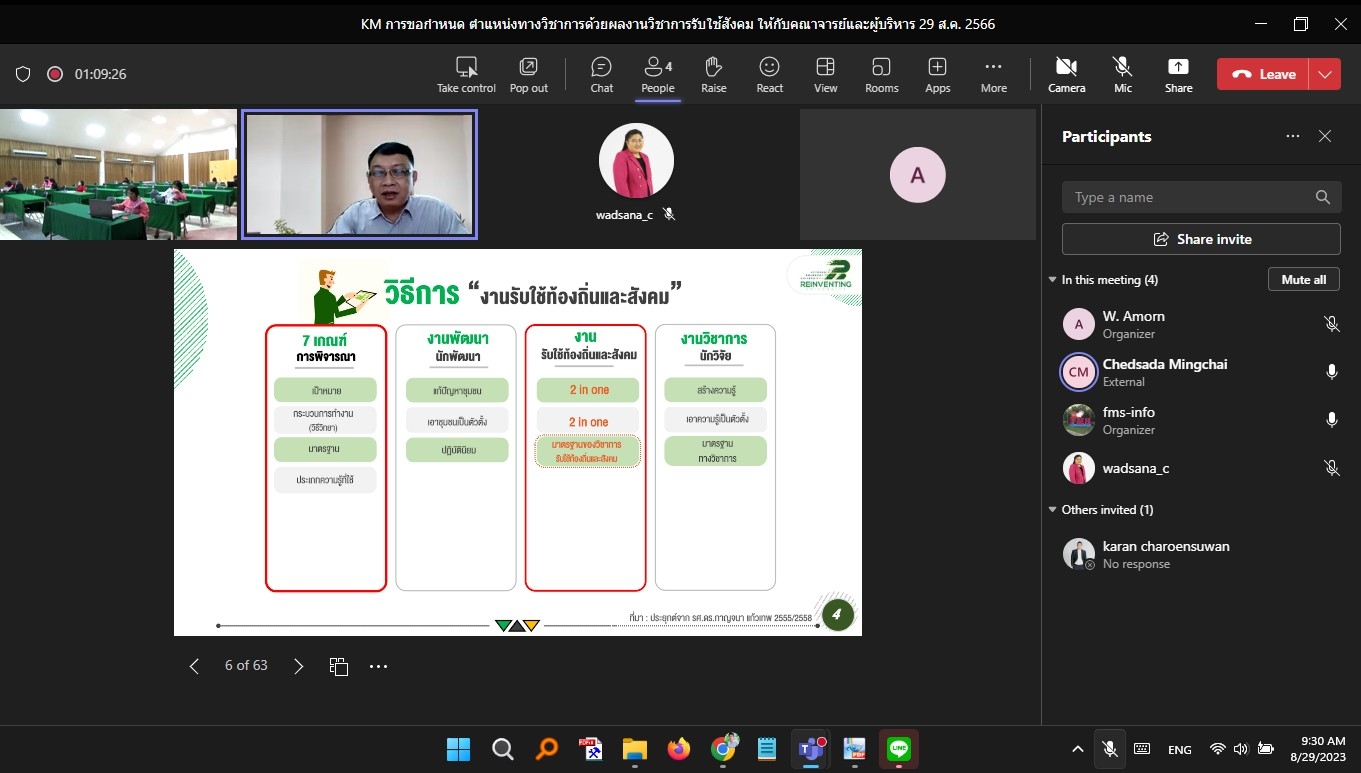Collapse the 'Others invited' section
The image size is (1361, 773).
pos(1052,510)
